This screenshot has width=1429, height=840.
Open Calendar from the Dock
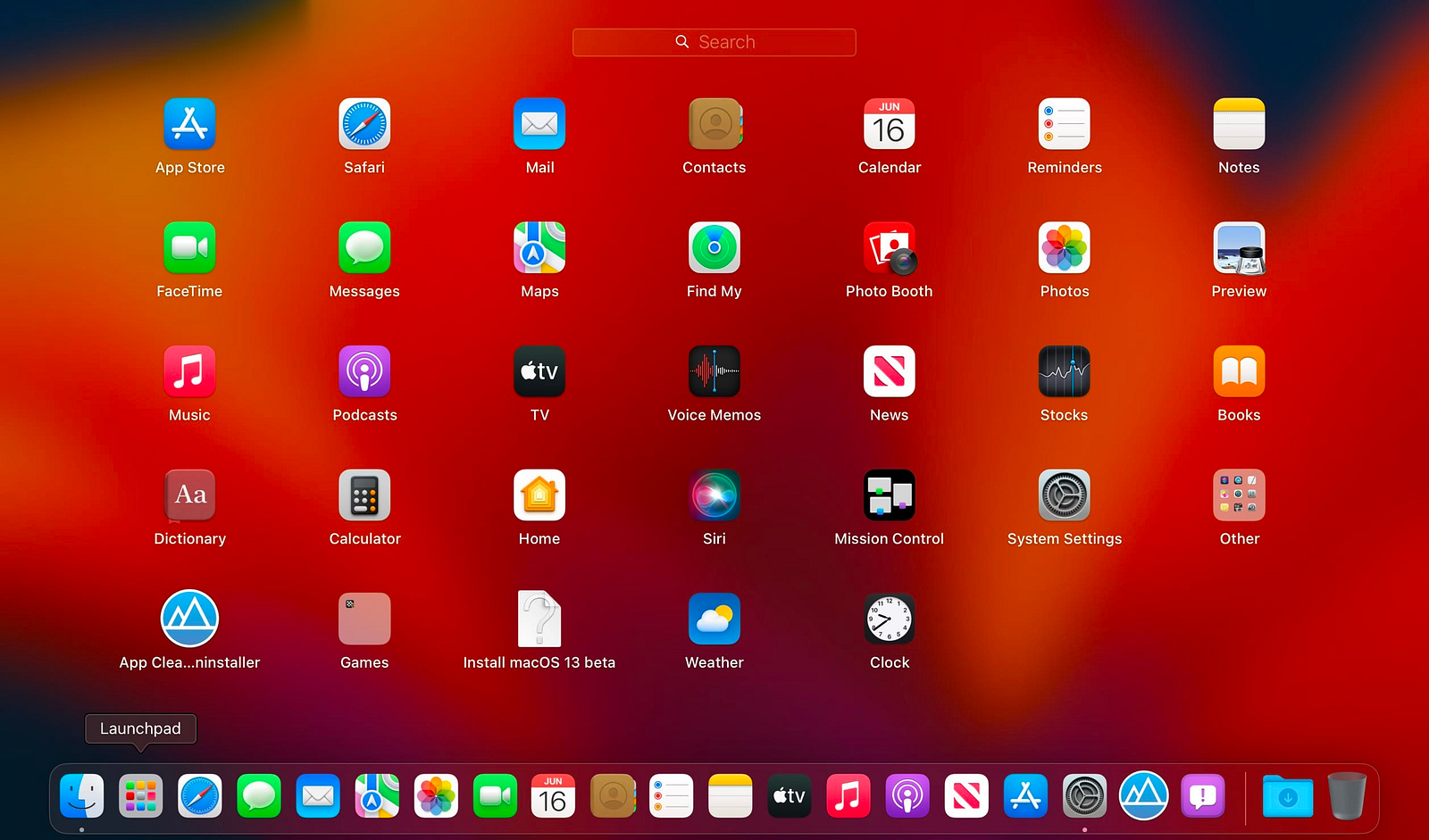pyautogui.click(x=554, y=796)
